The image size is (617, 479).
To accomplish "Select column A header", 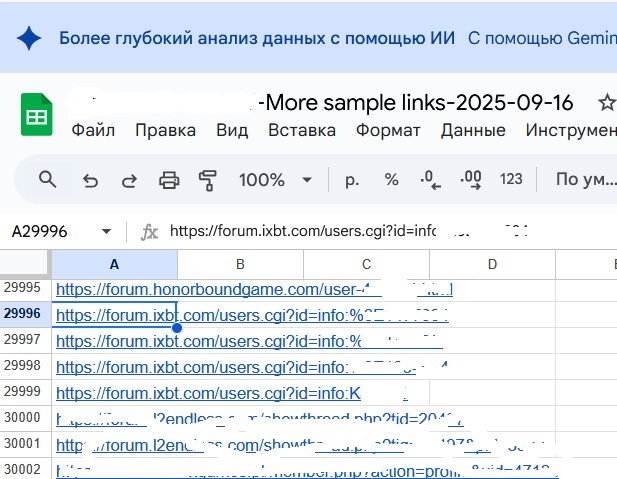I will [114, 264].
